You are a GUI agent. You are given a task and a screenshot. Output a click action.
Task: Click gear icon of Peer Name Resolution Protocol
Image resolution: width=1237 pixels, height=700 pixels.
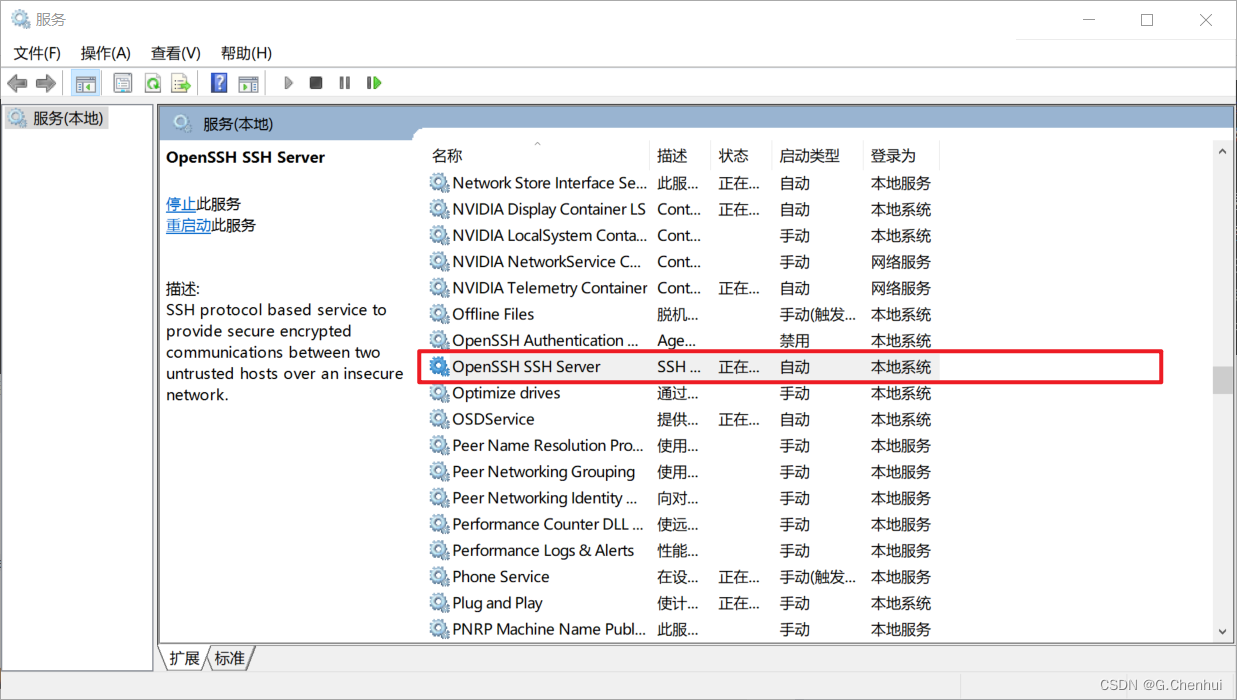[439, 445]
